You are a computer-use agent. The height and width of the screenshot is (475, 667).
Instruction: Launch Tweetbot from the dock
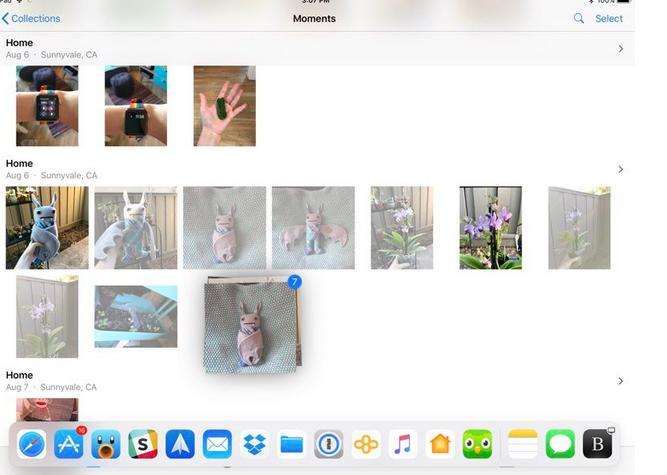(106, 444)
